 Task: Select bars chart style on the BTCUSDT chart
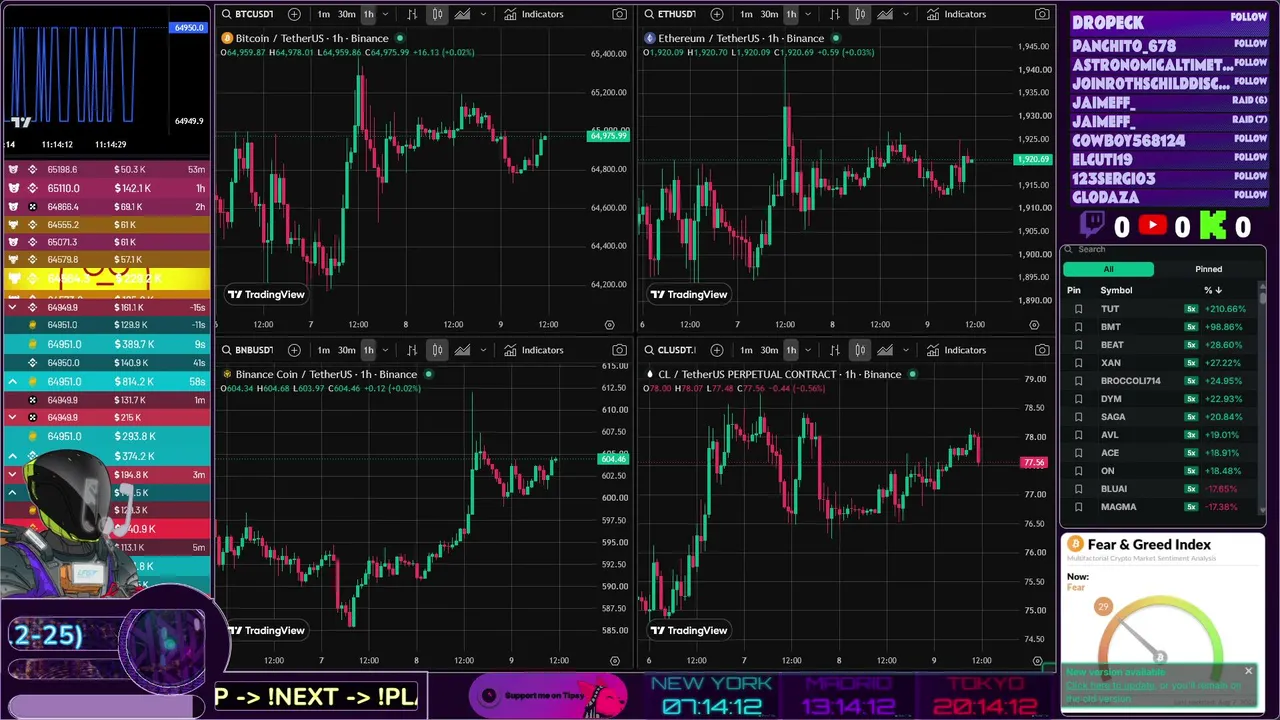point(412,14)
